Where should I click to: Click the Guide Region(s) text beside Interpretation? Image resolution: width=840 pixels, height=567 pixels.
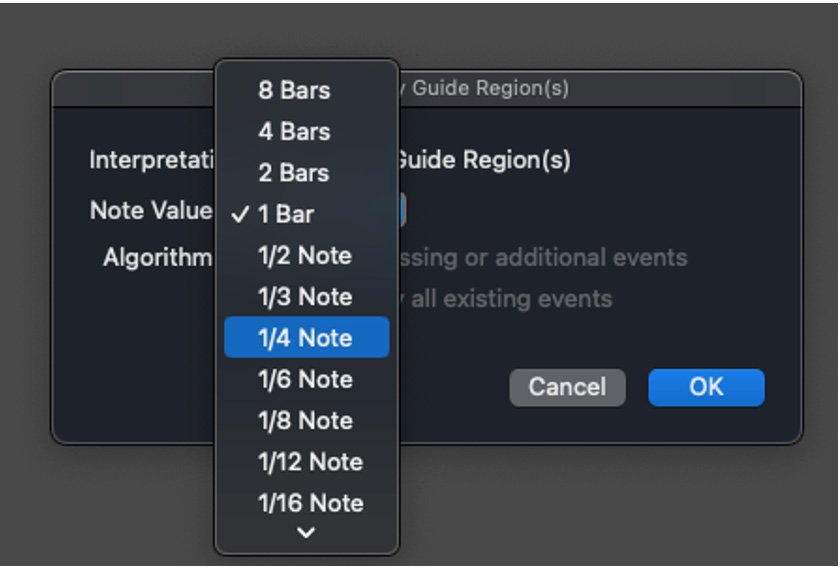484,159
